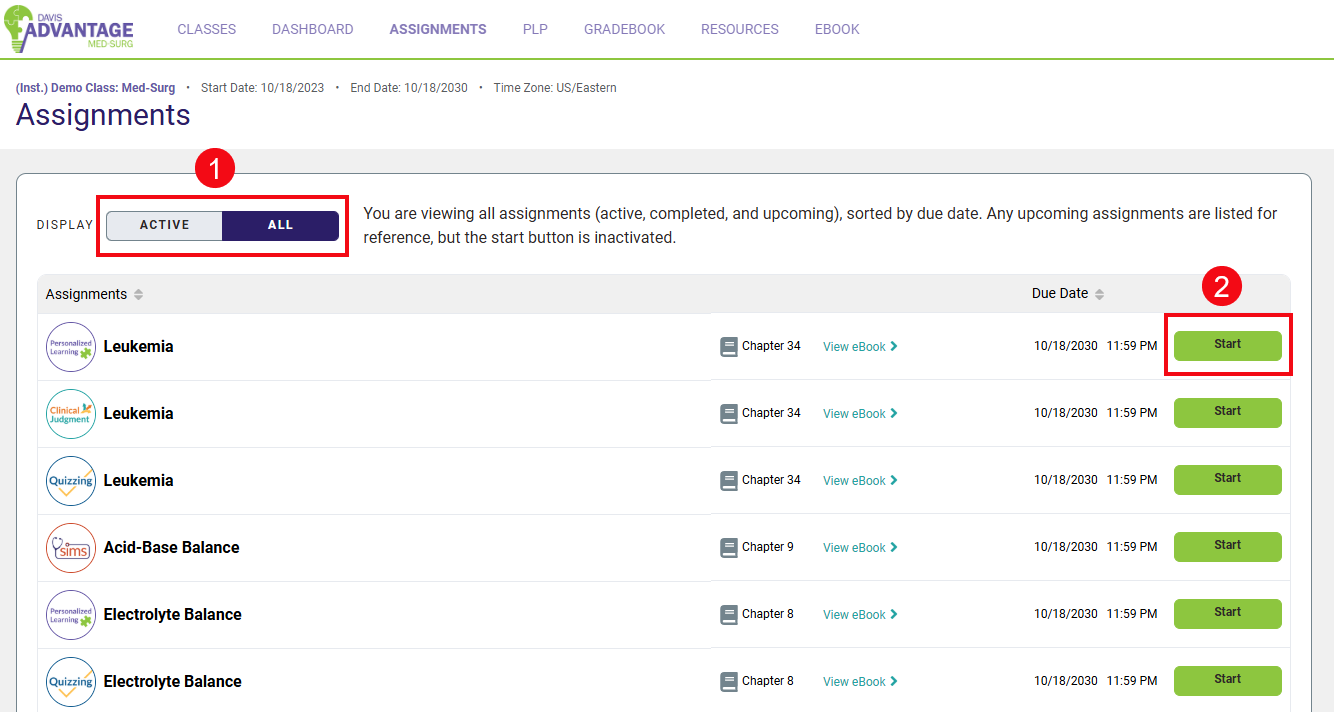Click the Chapter 9 text

[x=768, y=548]
